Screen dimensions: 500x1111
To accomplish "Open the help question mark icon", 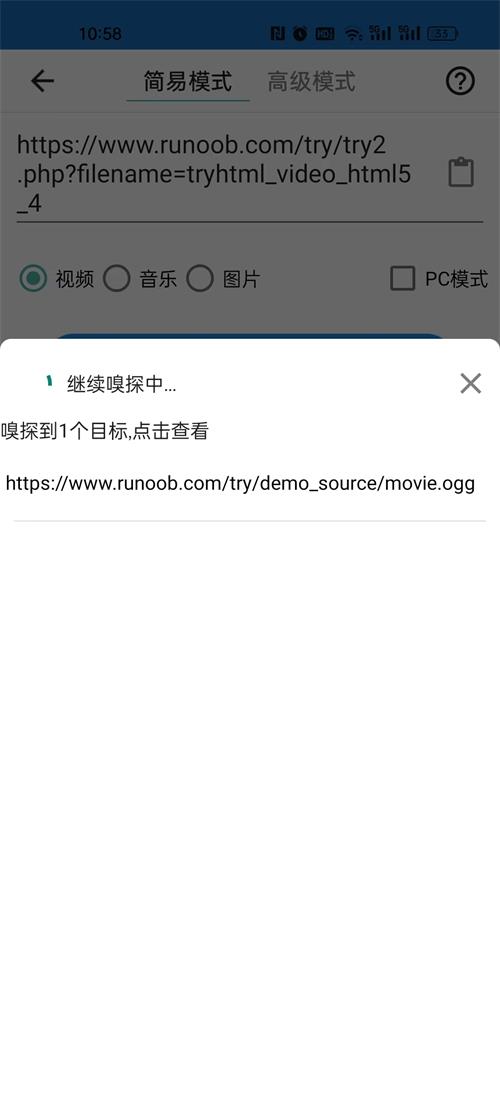I will pos(460,81).
